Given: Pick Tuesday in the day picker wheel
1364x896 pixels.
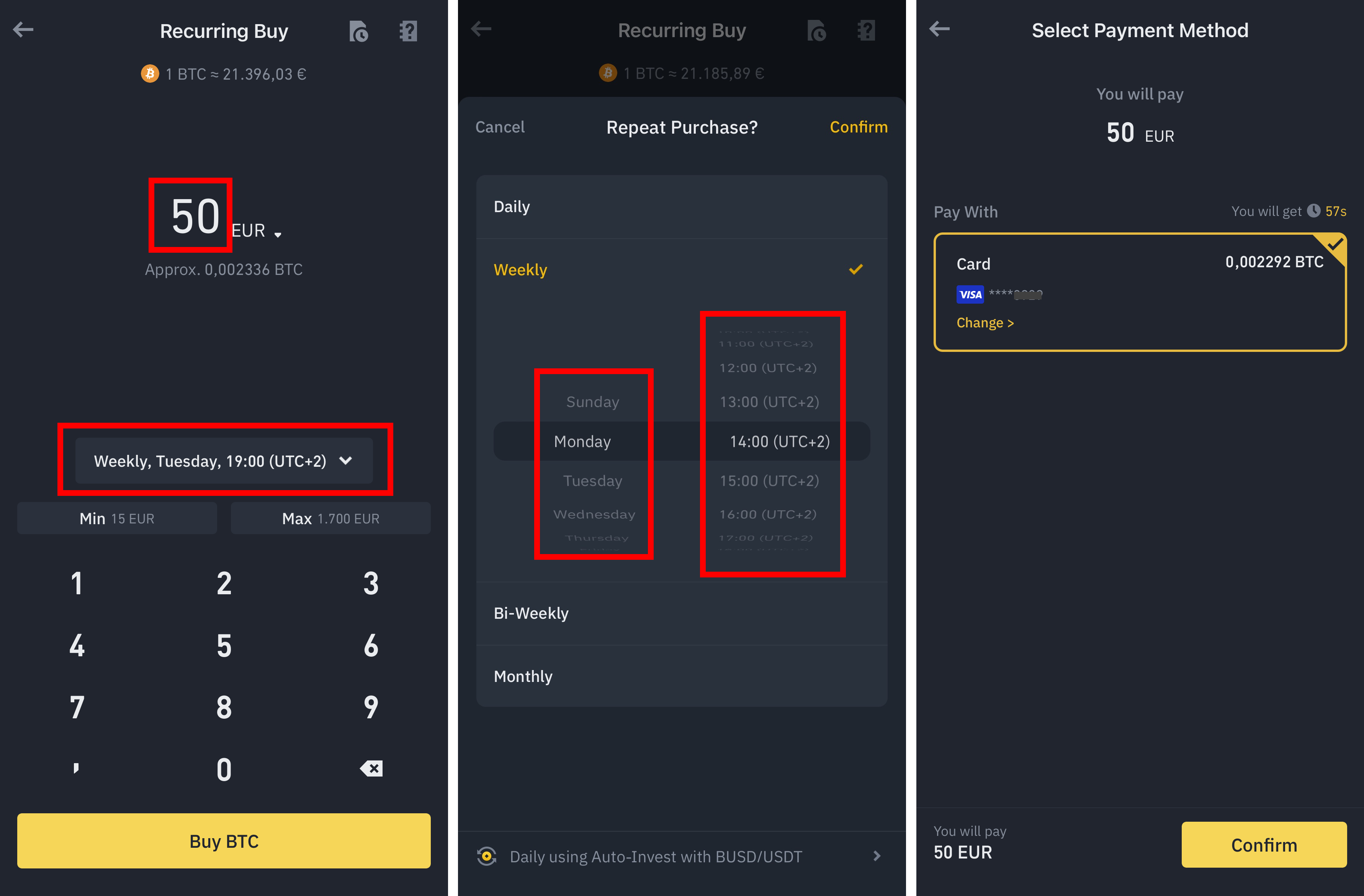Looking at the screenshot, I should (x=593, y=481).
